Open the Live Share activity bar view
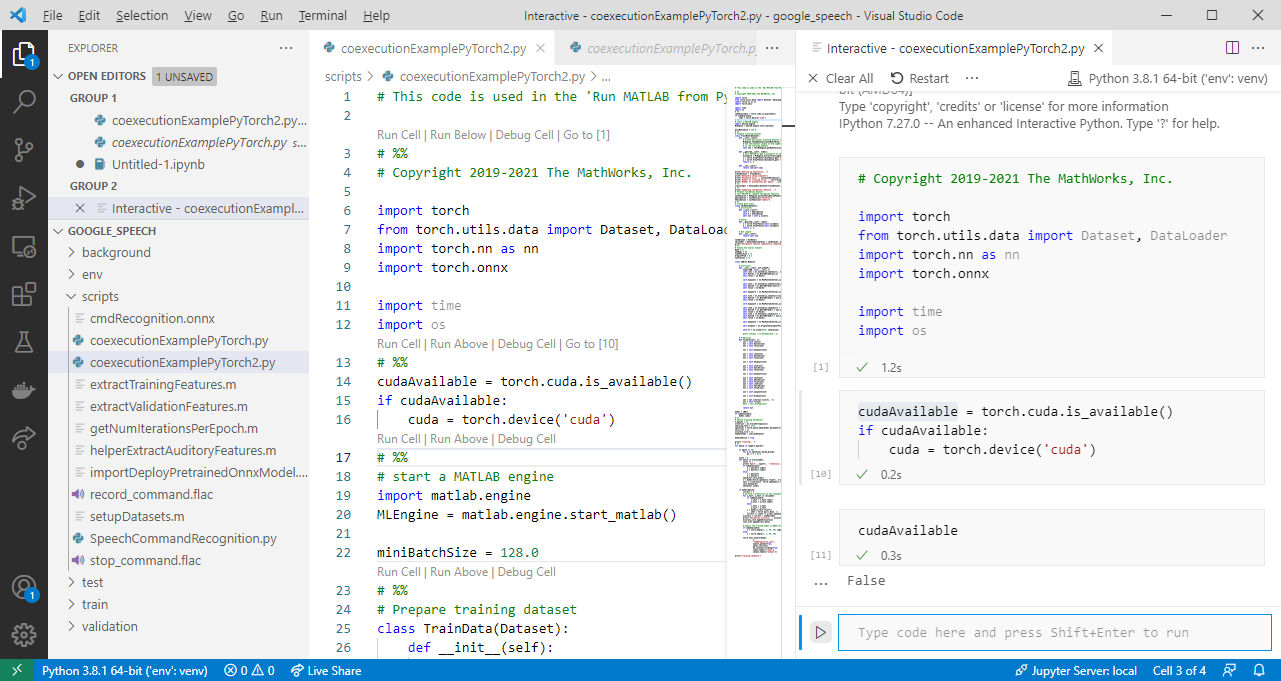This screenshot has height=681, width=1281. coord(24,438)
